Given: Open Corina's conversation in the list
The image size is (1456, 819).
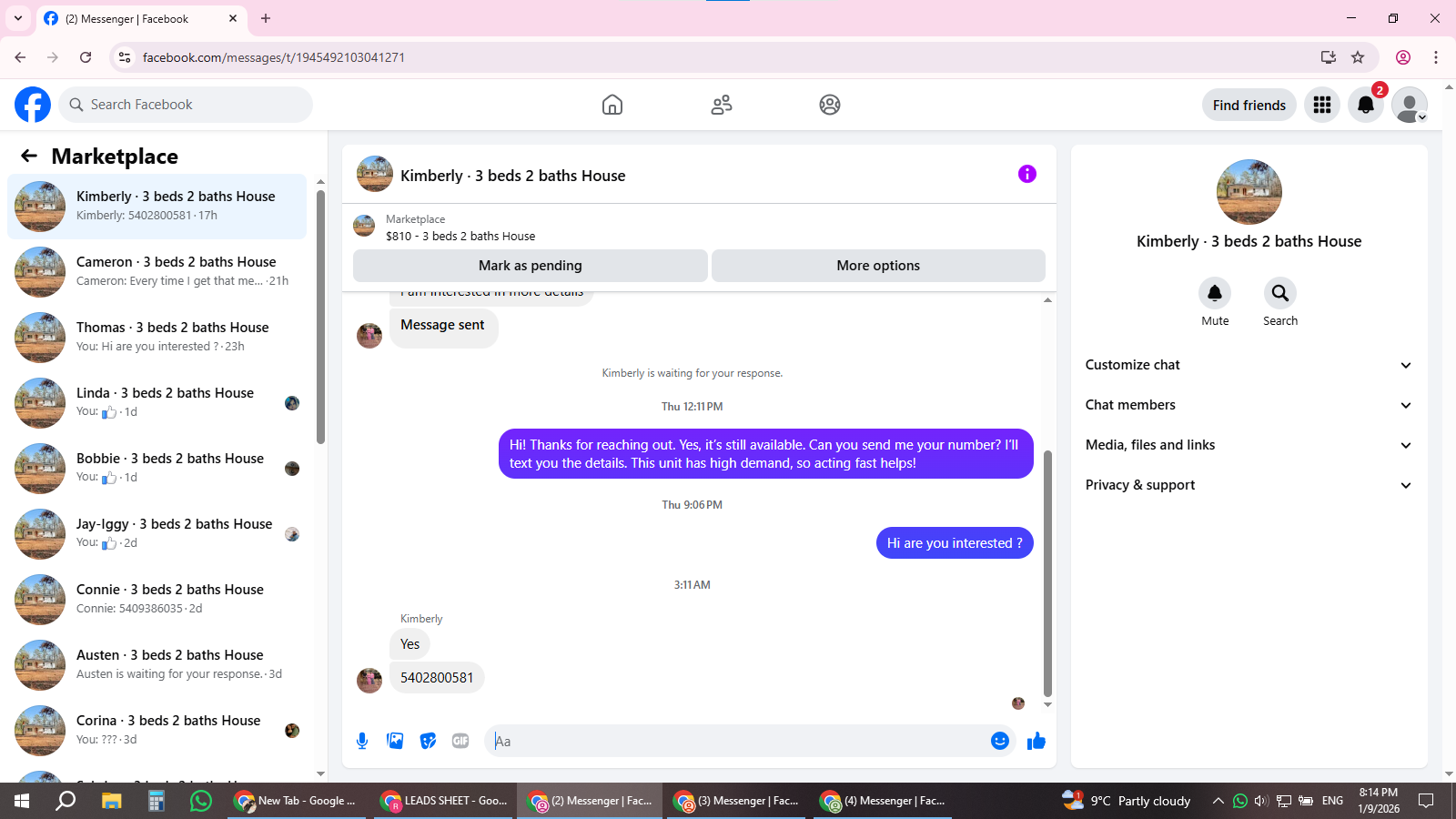Looking at the screenshot, I should point(157,730).
